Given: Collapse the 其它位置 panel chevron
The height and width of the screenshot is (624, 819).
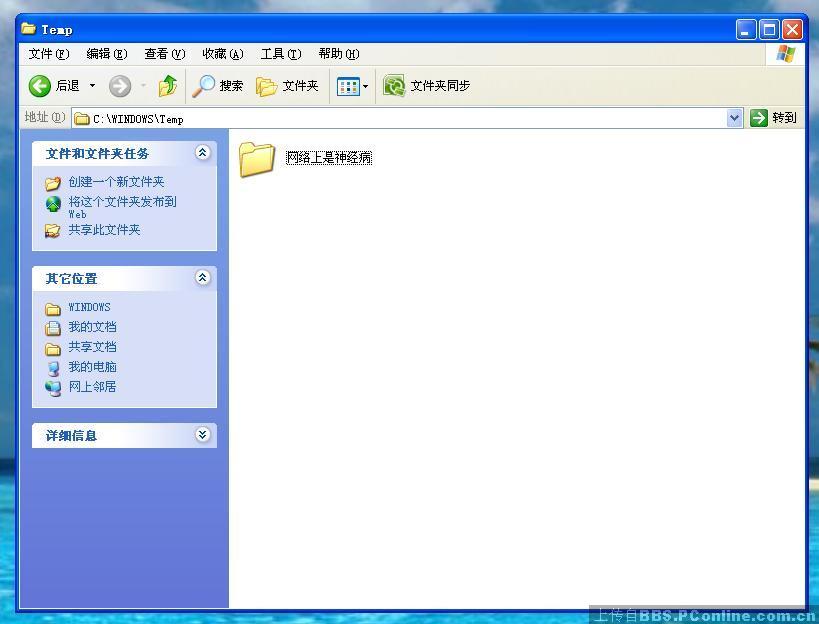Looking at the screenshot, I should pos(203,278).
